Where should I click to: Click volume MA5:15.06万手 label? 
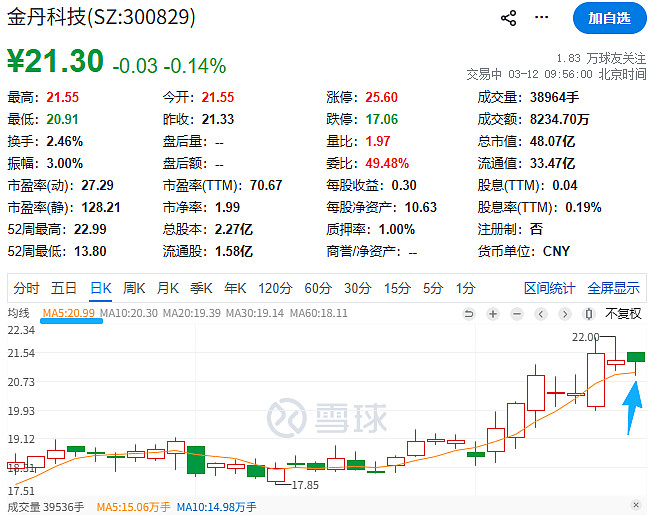point(133,507)
